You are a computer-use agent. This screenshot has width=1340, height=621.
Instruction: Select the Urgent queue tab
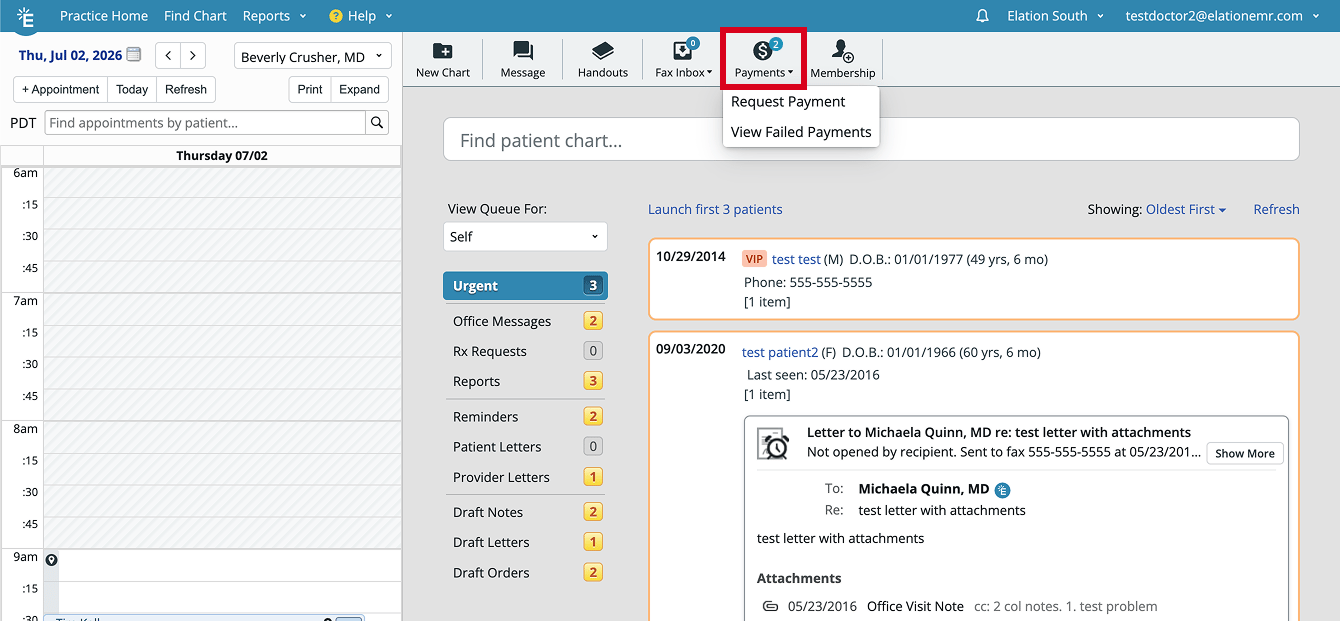point(525,286)
